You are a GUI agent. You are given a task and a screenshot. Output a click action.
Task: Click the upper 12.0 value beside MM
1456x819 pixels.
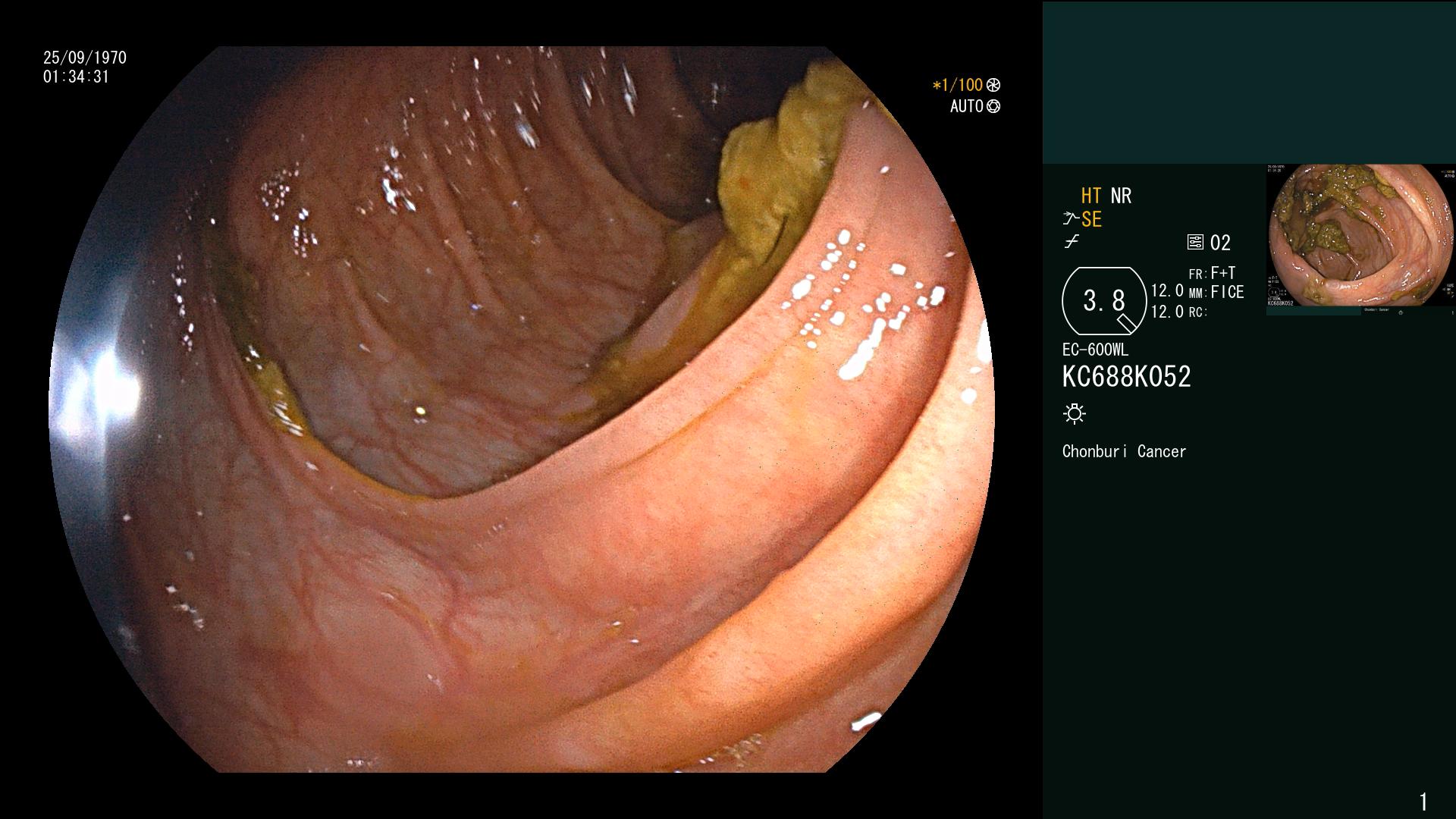tap(1167, 290)
